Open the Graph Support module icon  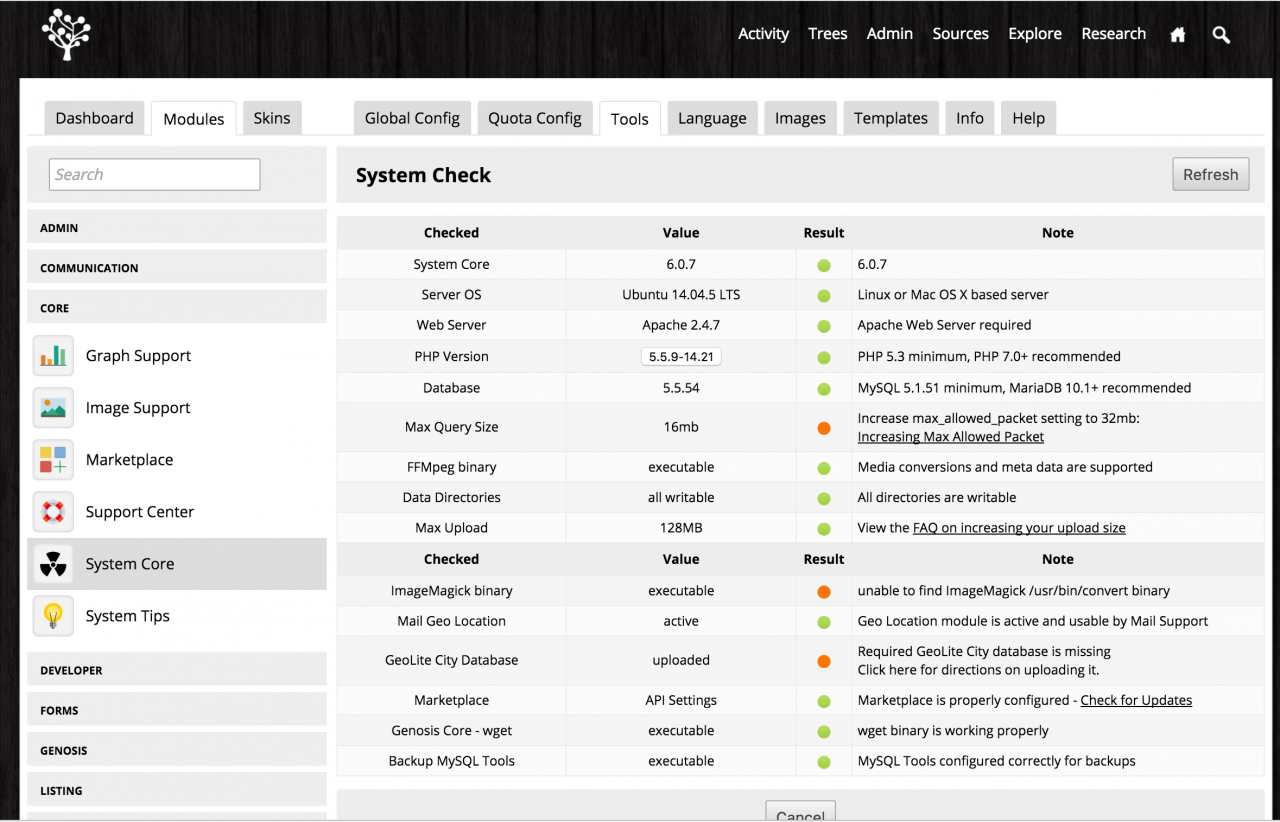click(53, 356)
